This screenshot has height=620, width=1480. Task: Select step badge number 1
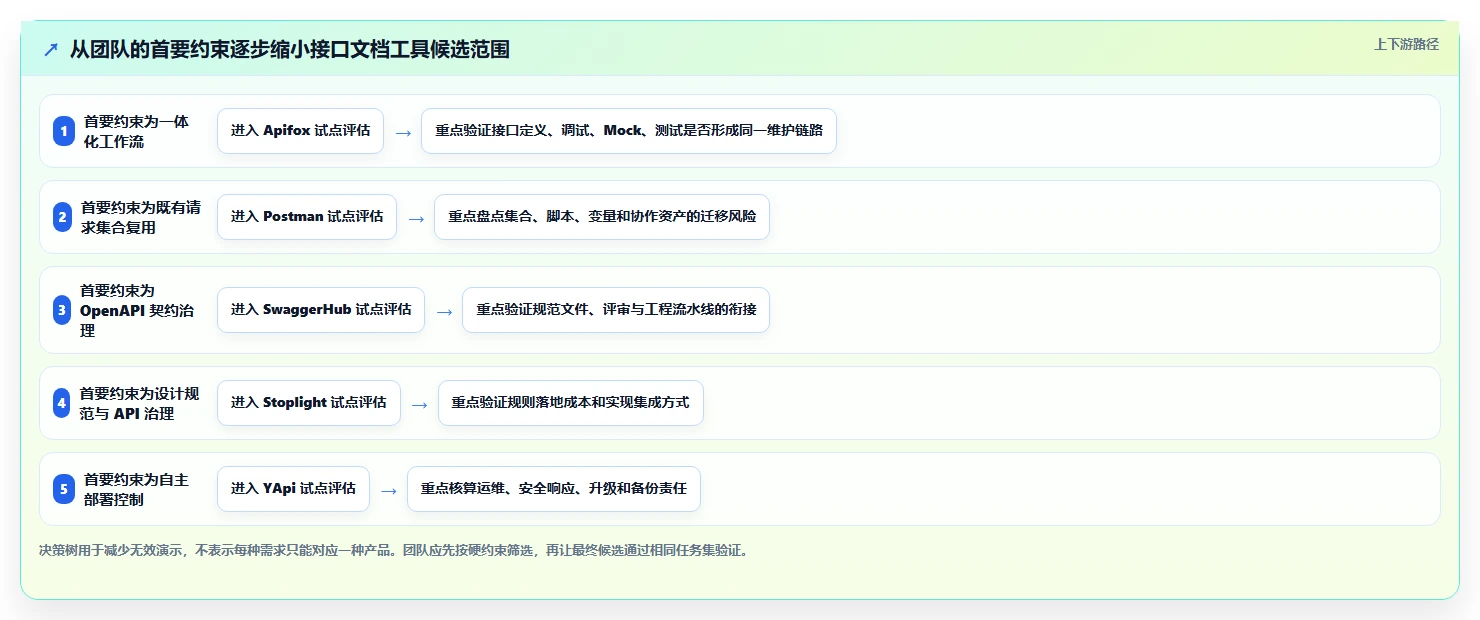[64, 131]
